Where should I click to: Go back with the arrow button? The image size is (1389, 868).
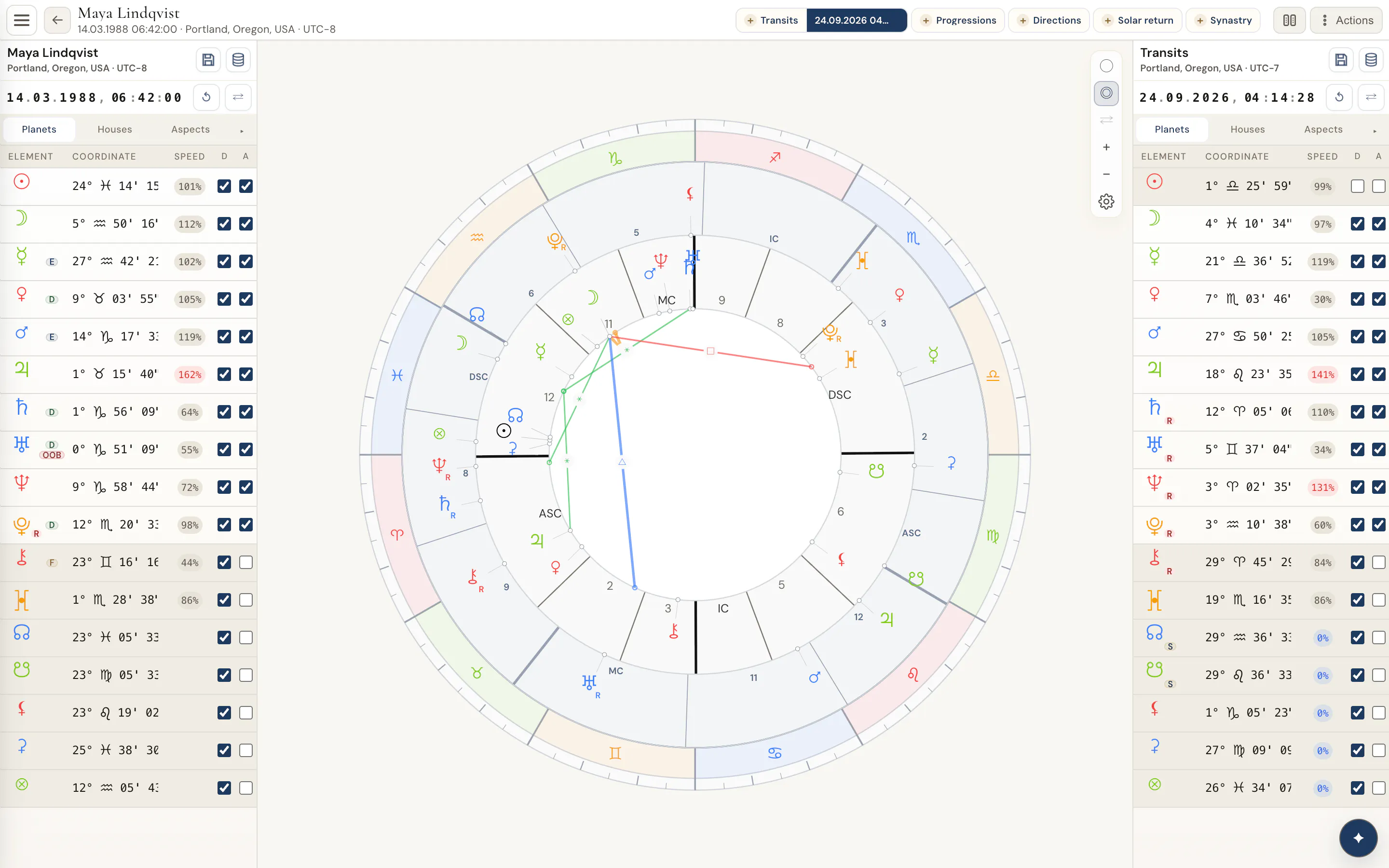(x=57, y=20)
